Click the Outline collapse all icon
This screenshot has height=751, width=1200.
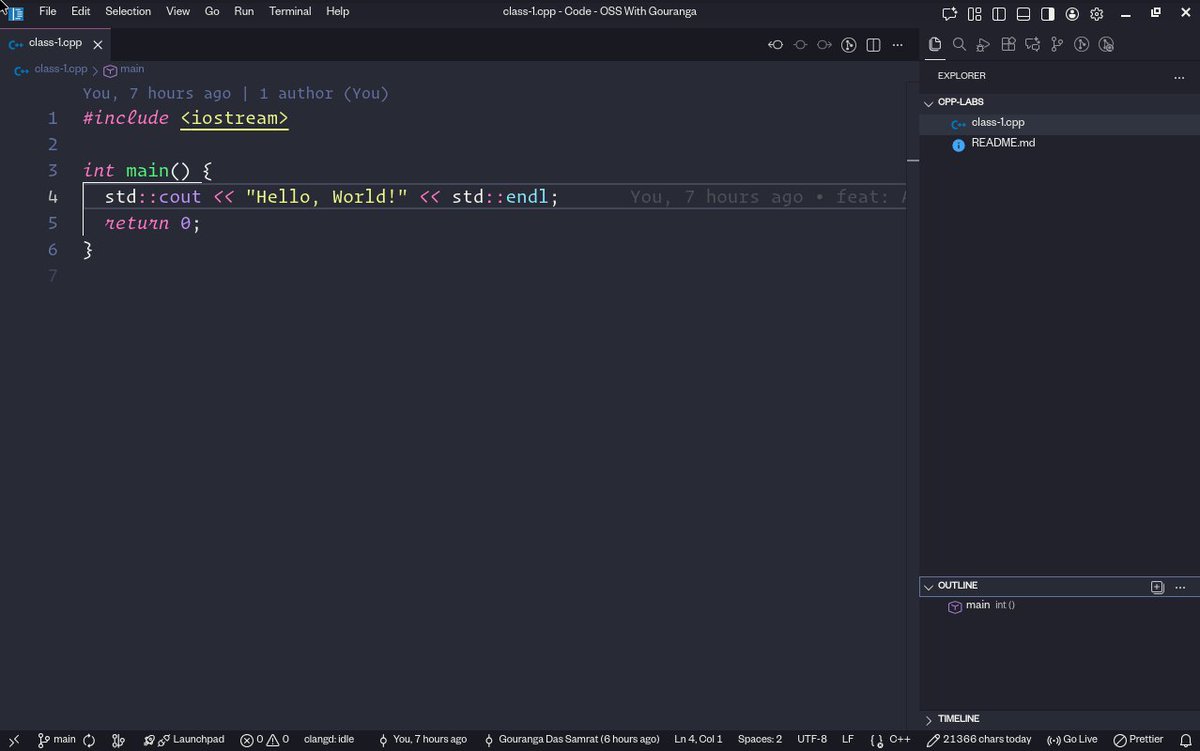click(x=1158, y=587)
